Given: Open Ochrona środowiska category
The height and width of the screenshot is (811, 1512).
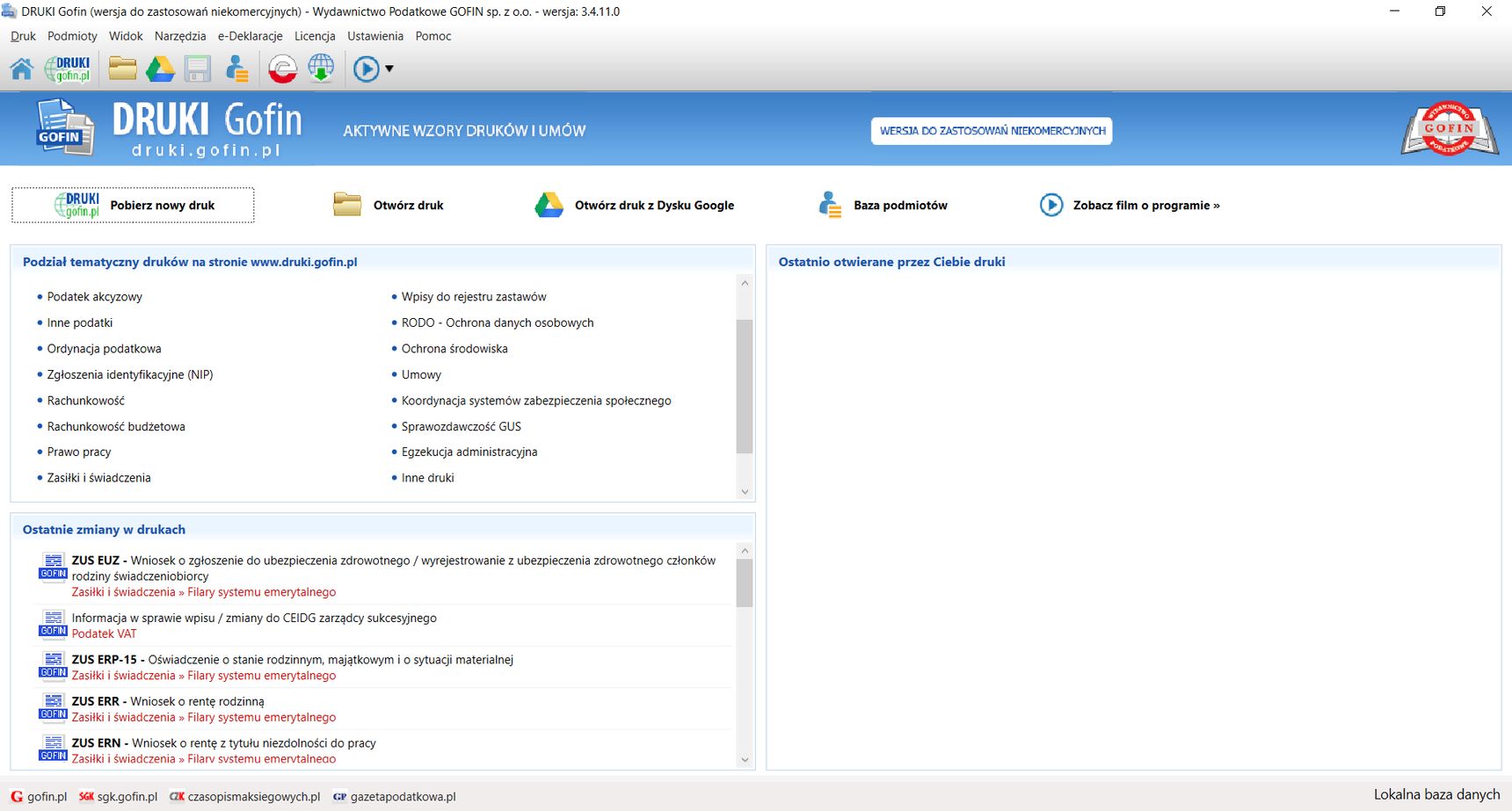Looking at the screenshot, I should point(454,349).
